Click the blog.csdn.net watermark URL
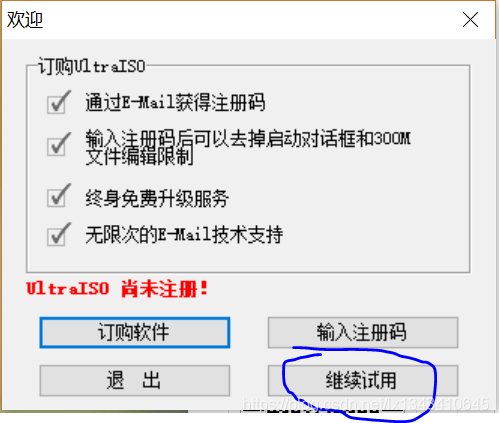 (x=366, y=404)
